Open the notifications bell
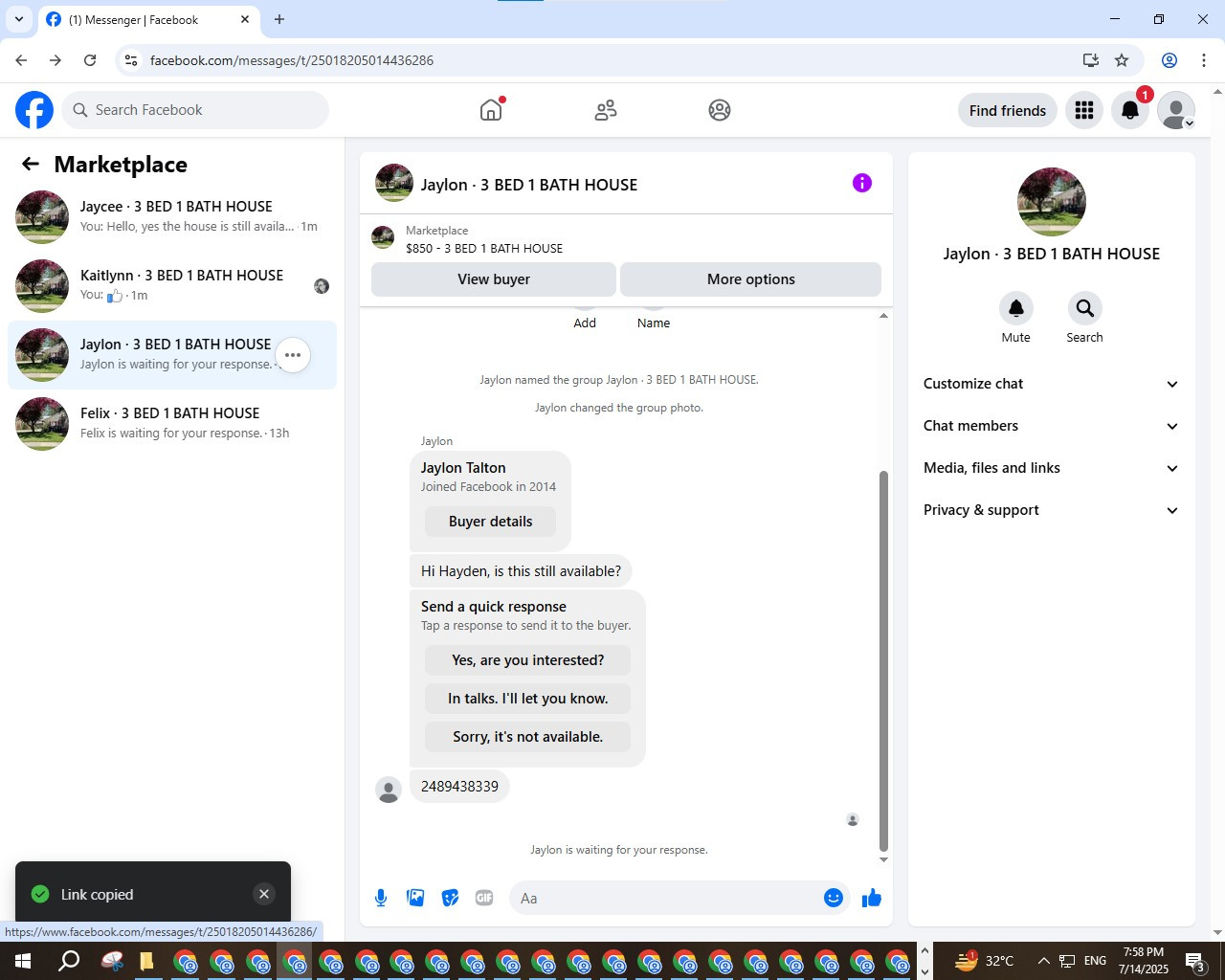This screenshot has width=1225, height=980. point(1130,110)
